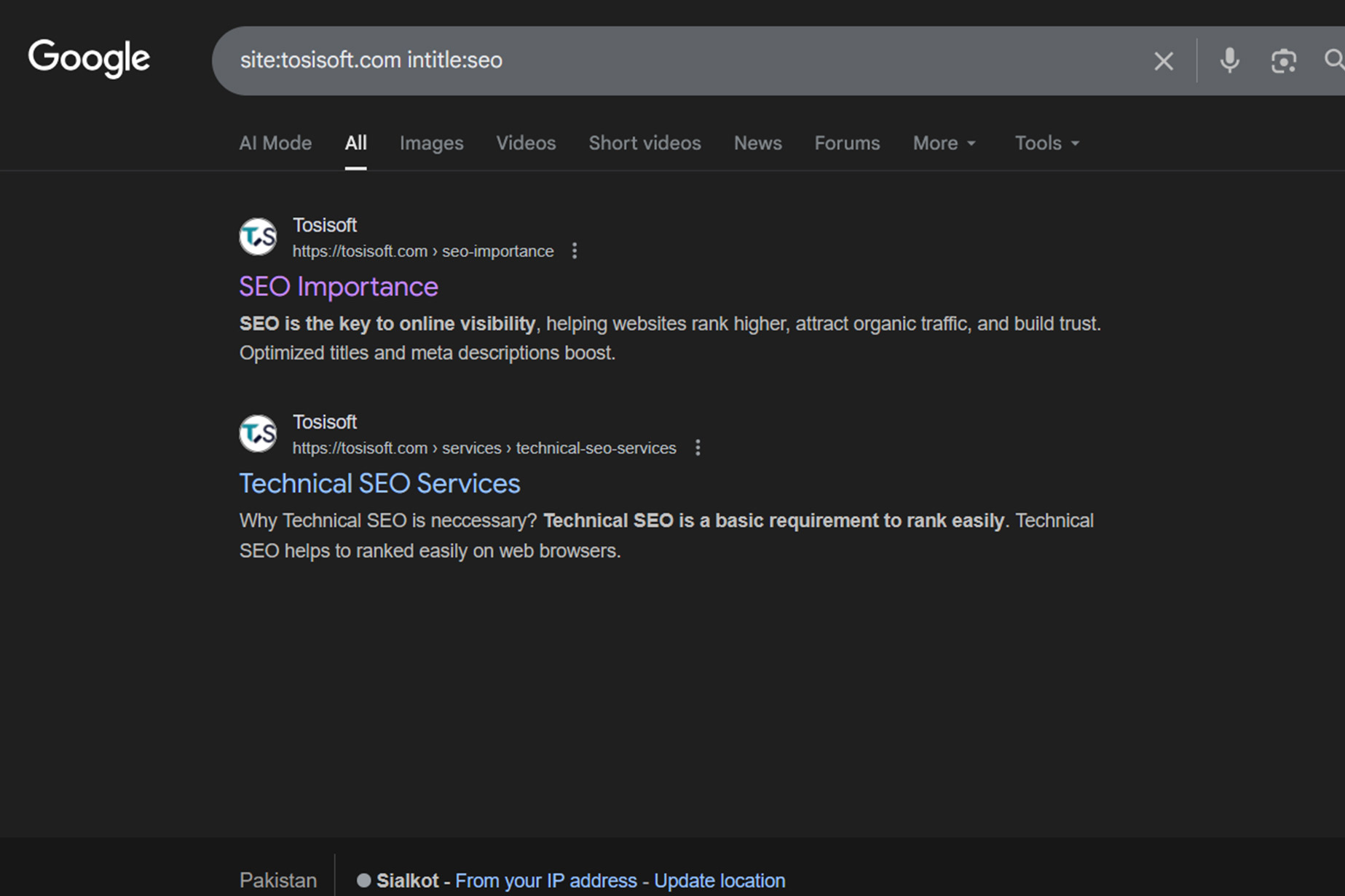This screenshot has height=896, width=1345.
Task: Switch to the Images tab
Action: tap(431, 143)
